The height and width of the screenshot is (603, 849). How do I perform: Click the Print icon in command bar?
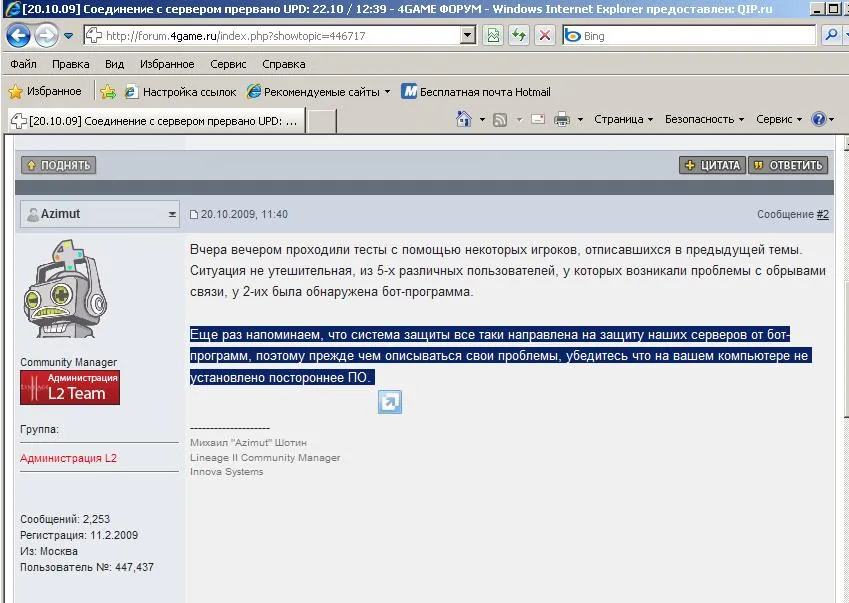point(562,119)
